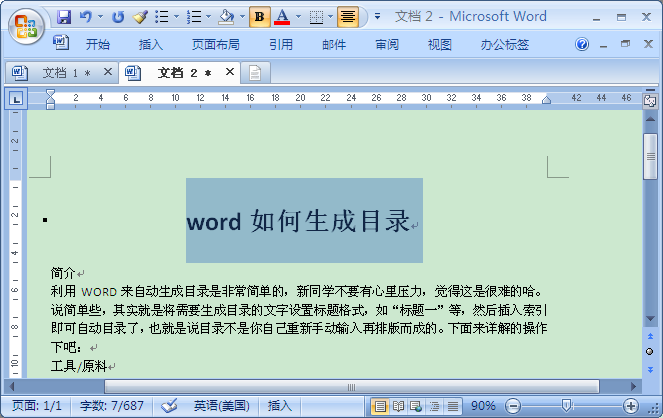
Task: Click the proofing spell check status icon
Action: pyautogui.click(x=169, y=406)
